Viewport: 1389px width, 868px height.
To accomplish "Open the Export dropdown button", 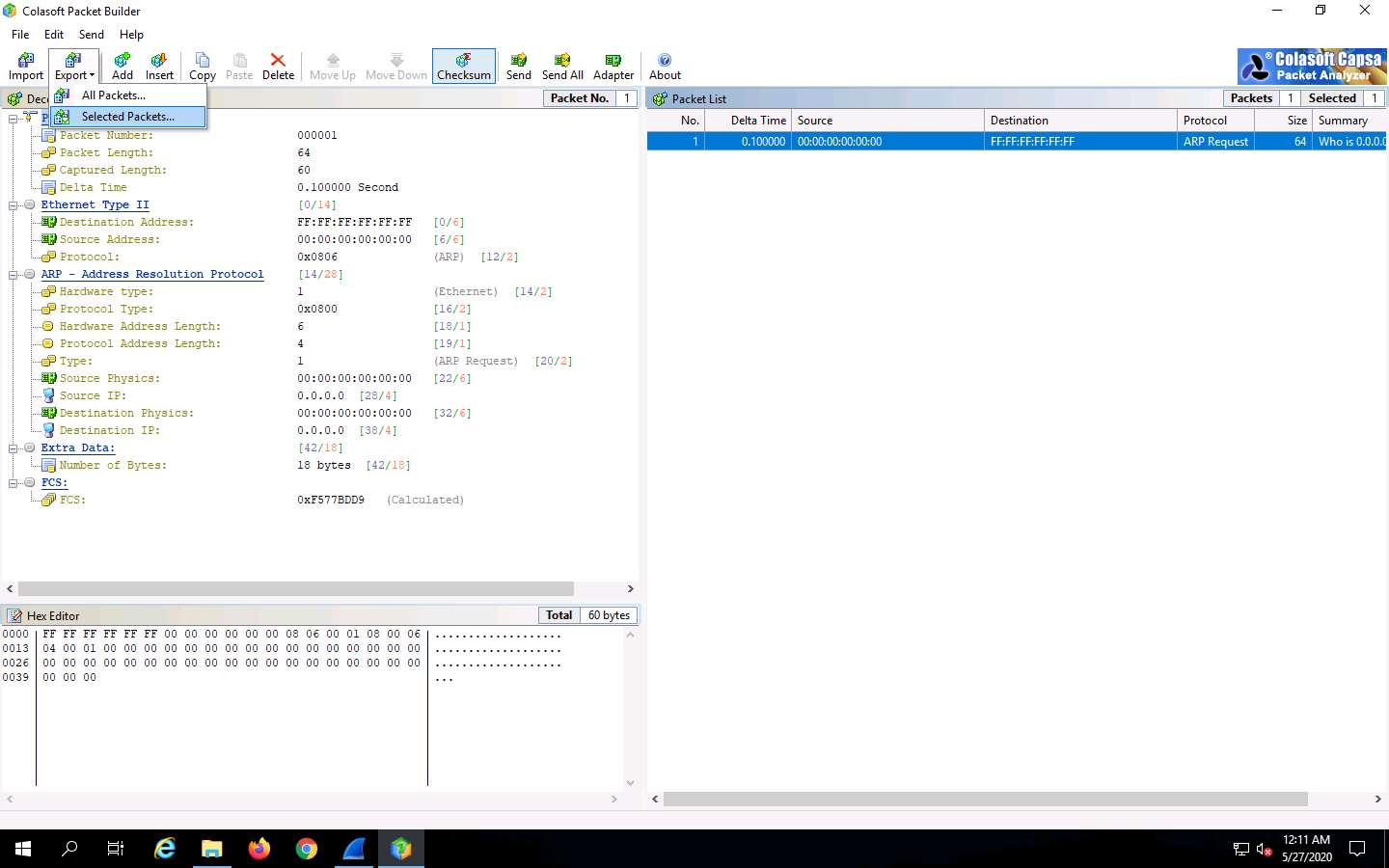I will [x=74, y=67].
